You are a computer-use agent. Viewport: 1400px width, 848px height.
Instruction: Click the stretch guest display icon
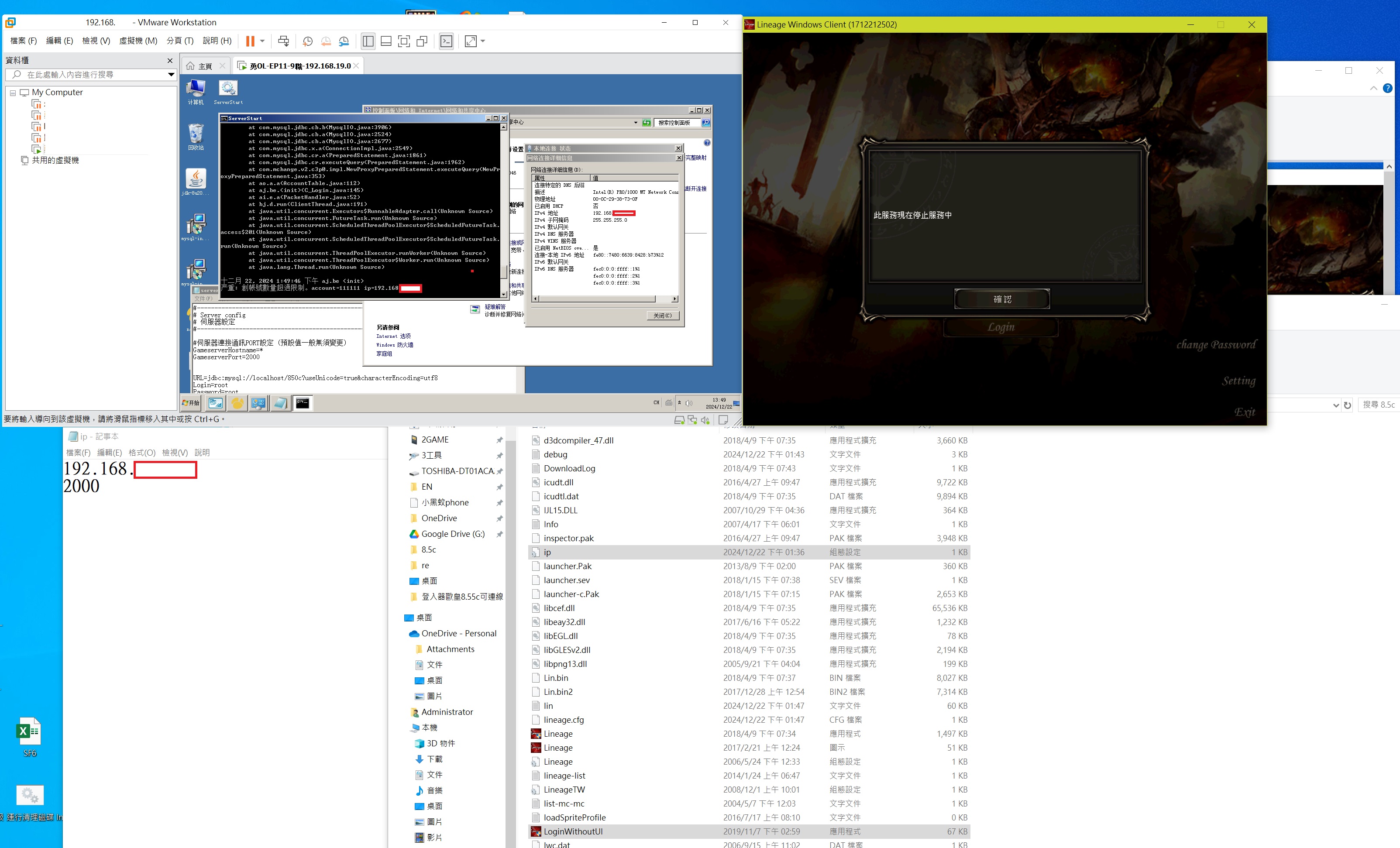pos(471,41)
